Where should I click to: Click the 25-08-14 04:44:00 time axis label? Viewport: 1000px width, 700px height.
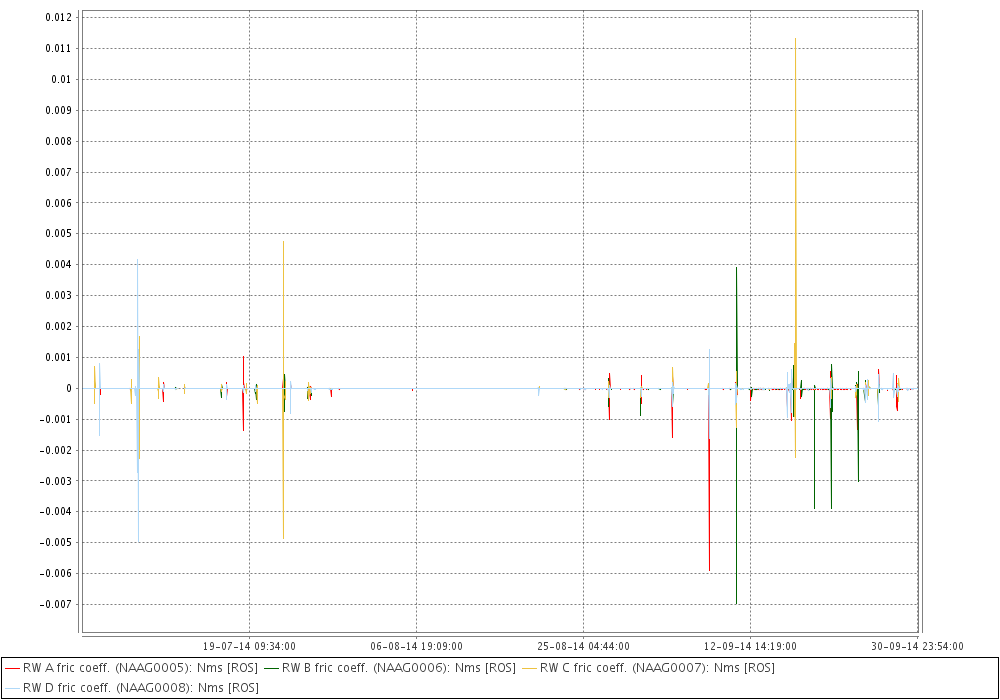[584, 646]
